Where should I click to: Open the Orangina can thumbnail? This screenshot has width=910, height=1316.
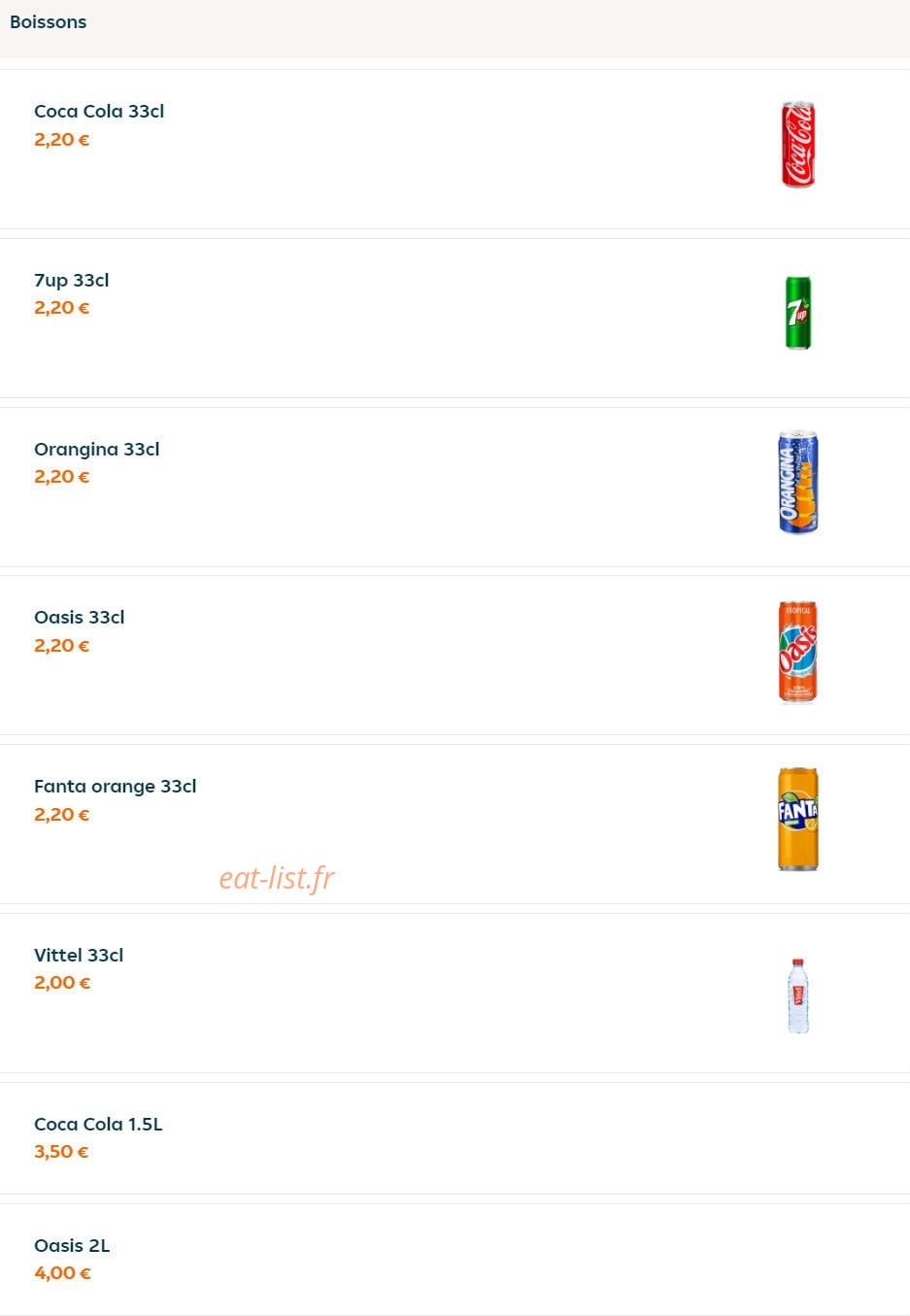tap(798, 482)
